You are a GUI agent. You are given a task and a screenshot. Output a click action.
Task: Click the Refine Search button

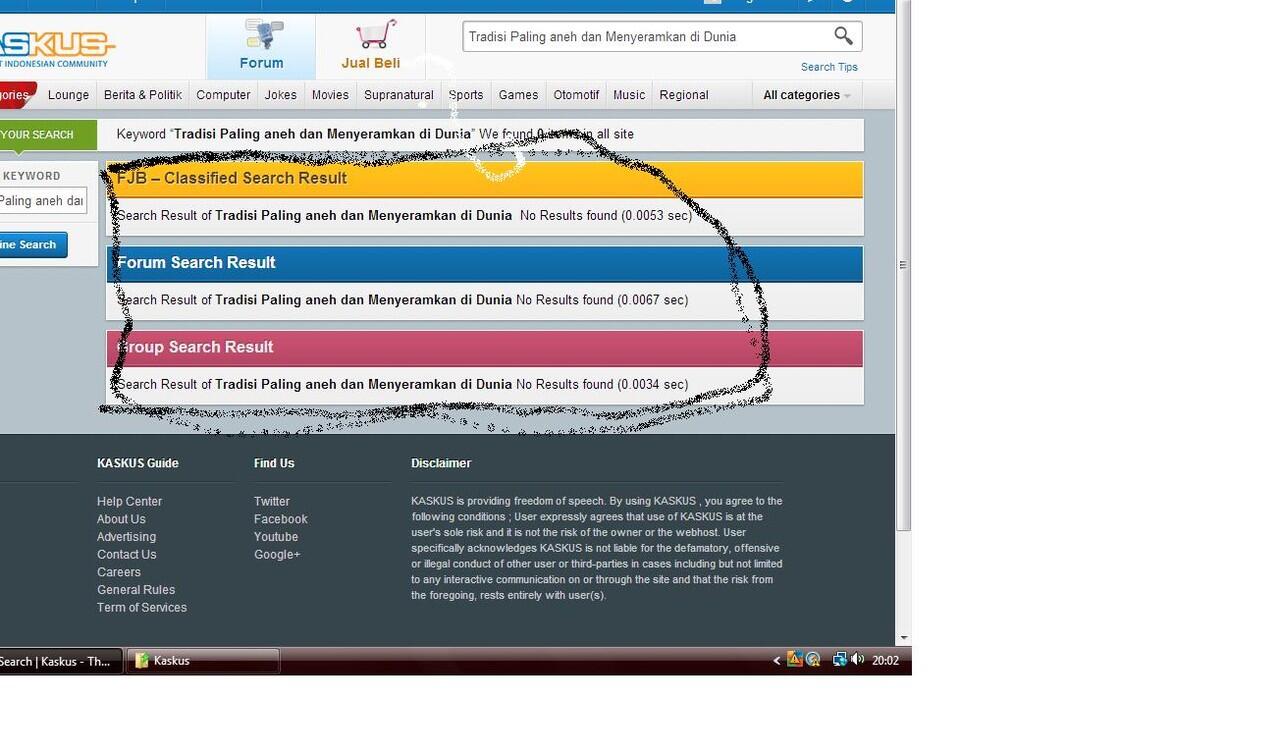33,245
